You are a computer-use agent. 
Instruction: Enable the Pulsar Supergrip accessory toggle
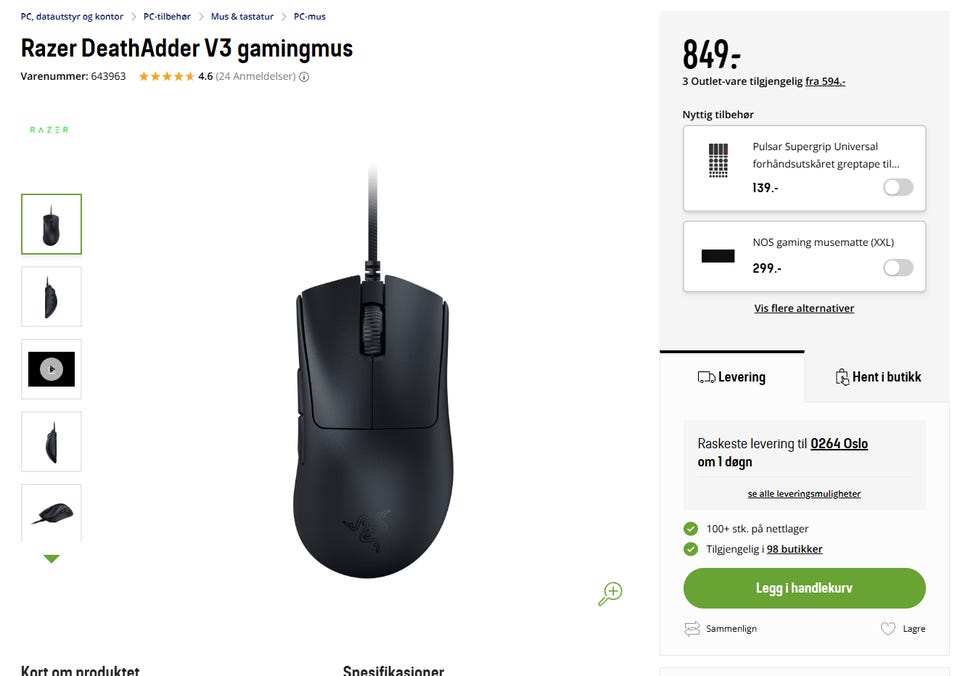coord(898,187)
